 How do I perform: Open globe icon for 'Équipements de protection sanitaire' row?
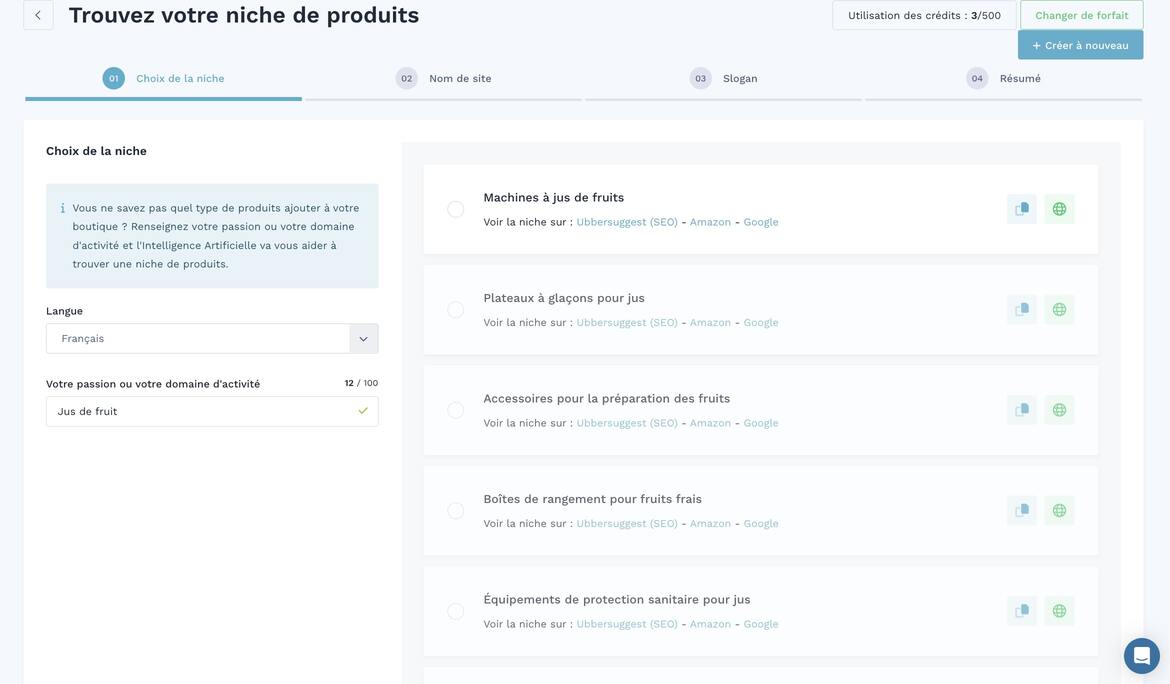click(1059, 611)
